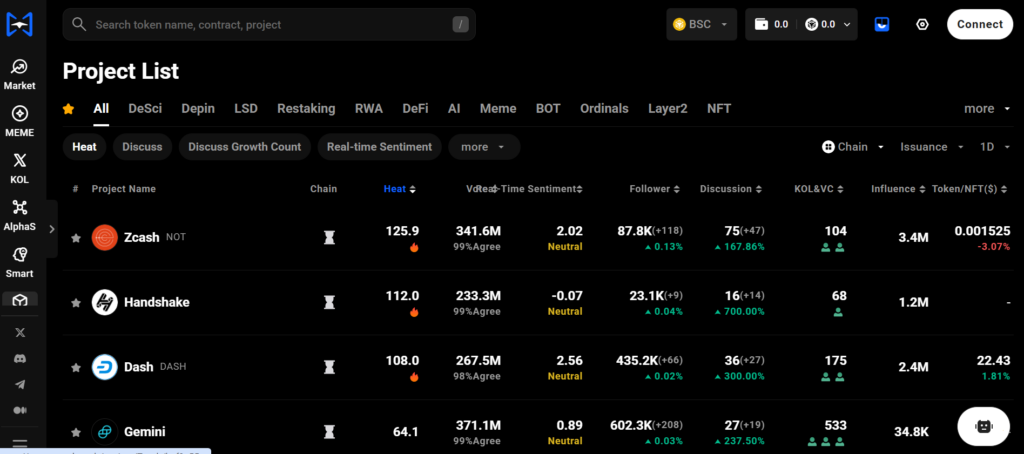
Task: Expand the Chain filter dropdown
Action: tap(853, 147)
